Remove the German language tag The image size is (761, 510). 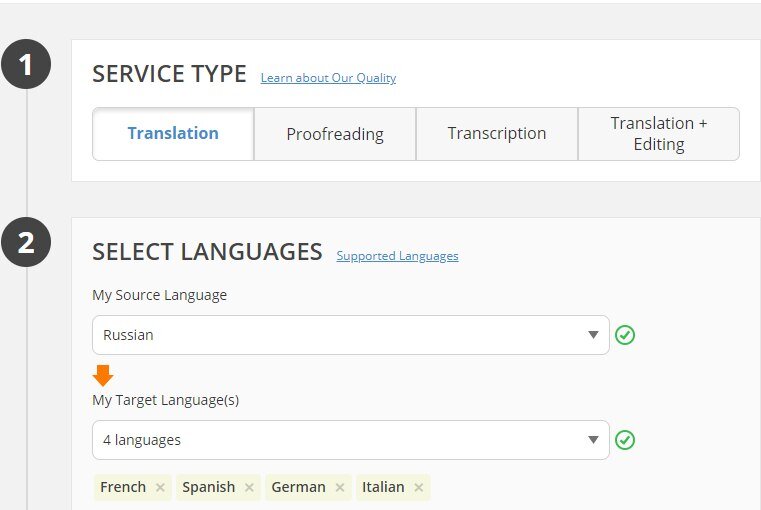[x=340, y=488]
